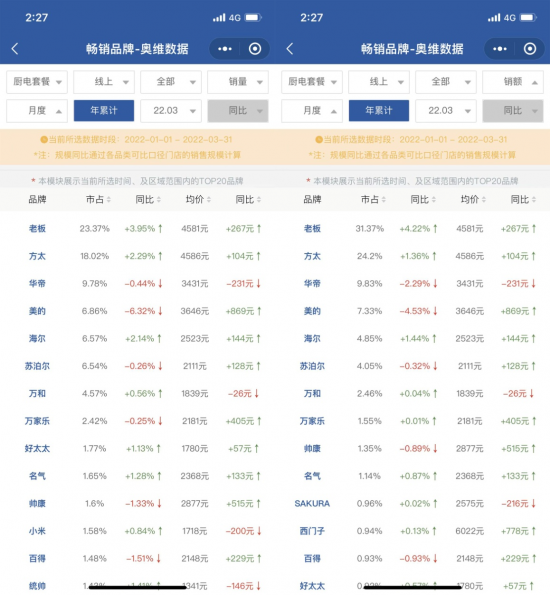Sort by 市占 column in left table
The height and width of the screenshot is (595, 550).
(x=98, y=199)
